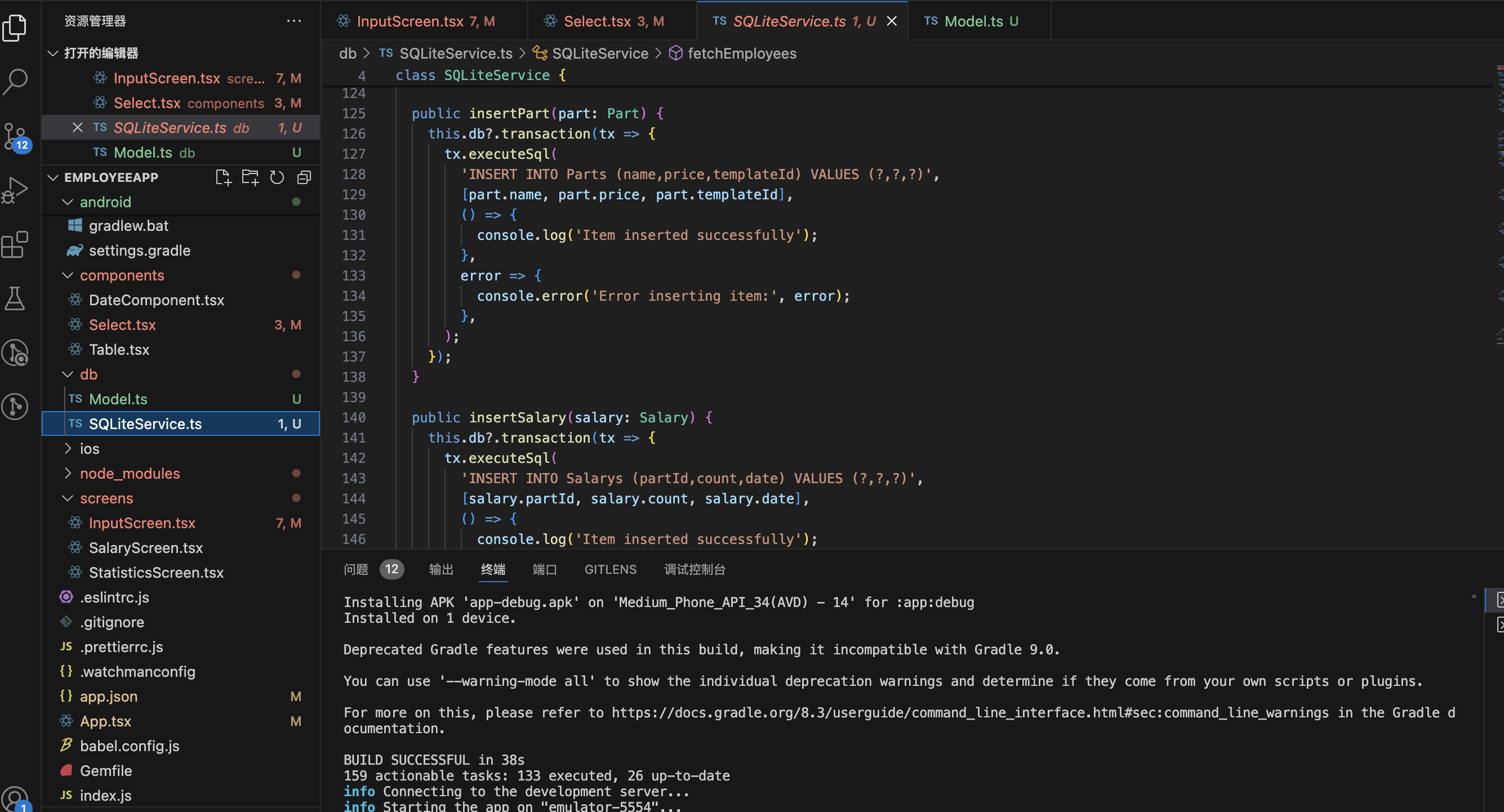Viewport: 1504px width, 812px height.
Task: Open the Debug Console panel tab
Action: pos(695,569)
